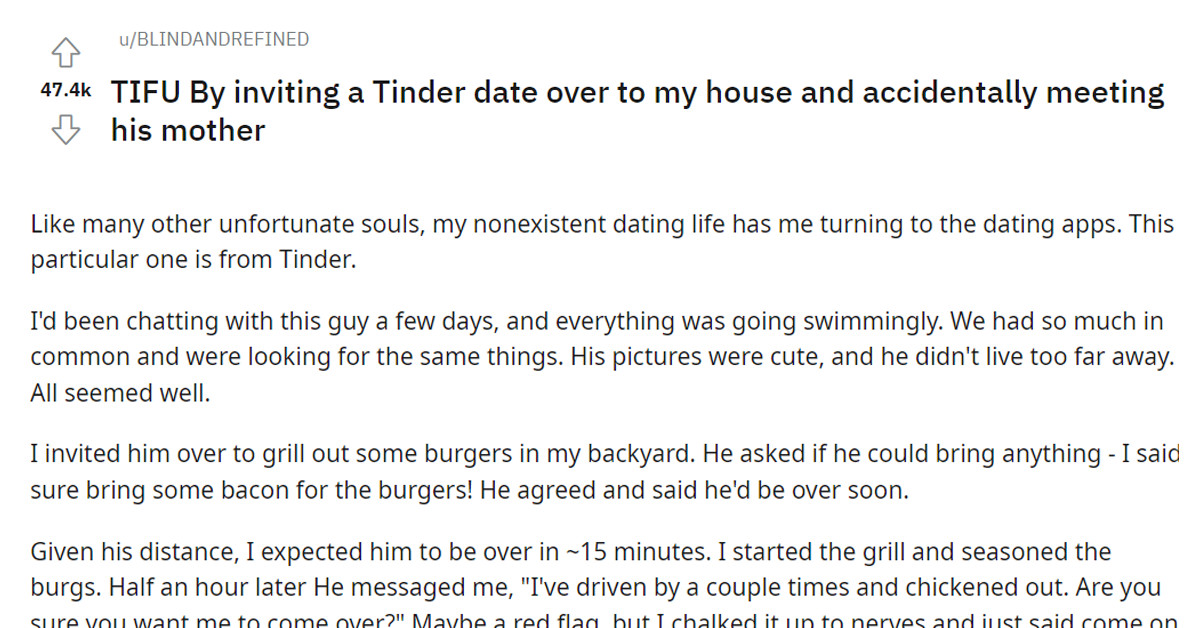The height and width of the screenshot is (628, 1200).
Task: Click the paragraph about grilling burgers
Action: (600, 470)
